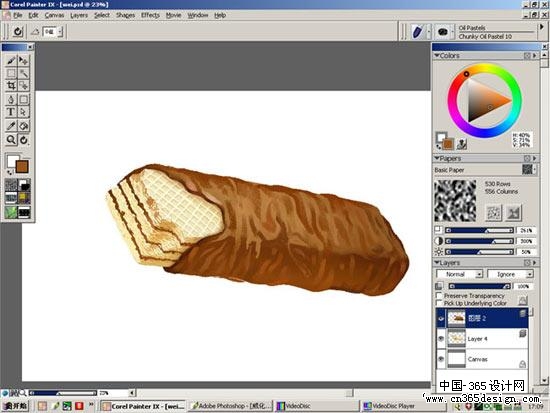The width and height of the screenshot is (550, 413).
Task: Open the Ignore composite depth dropdown
Action: tap(510, 274)
